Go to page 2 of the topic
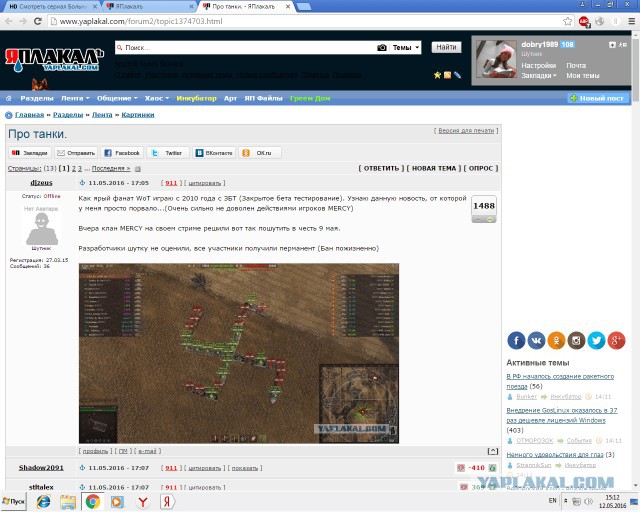 74,168
